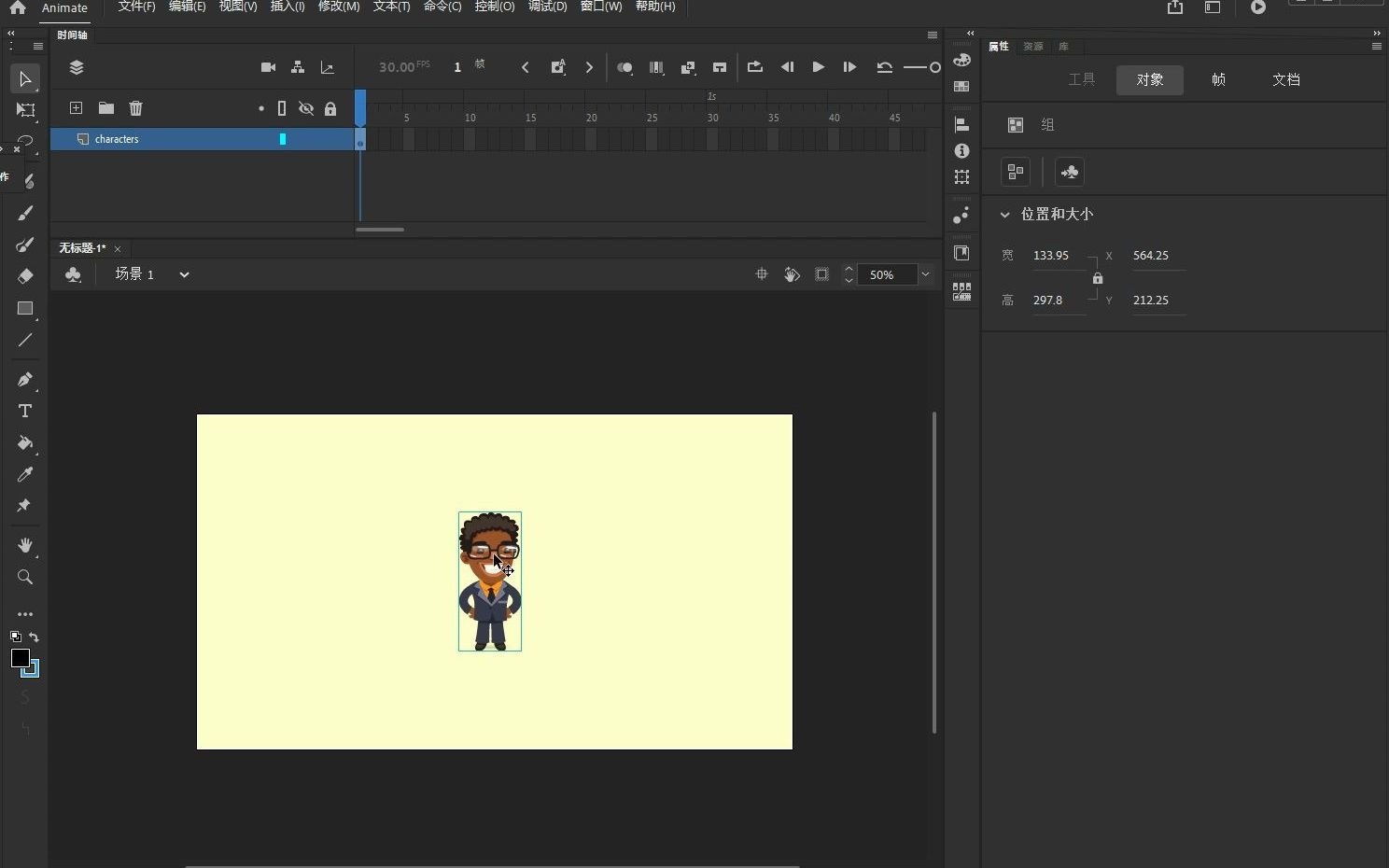Select the Hand tool
Screen dimensions: 1389x868
tap(24, 546)
